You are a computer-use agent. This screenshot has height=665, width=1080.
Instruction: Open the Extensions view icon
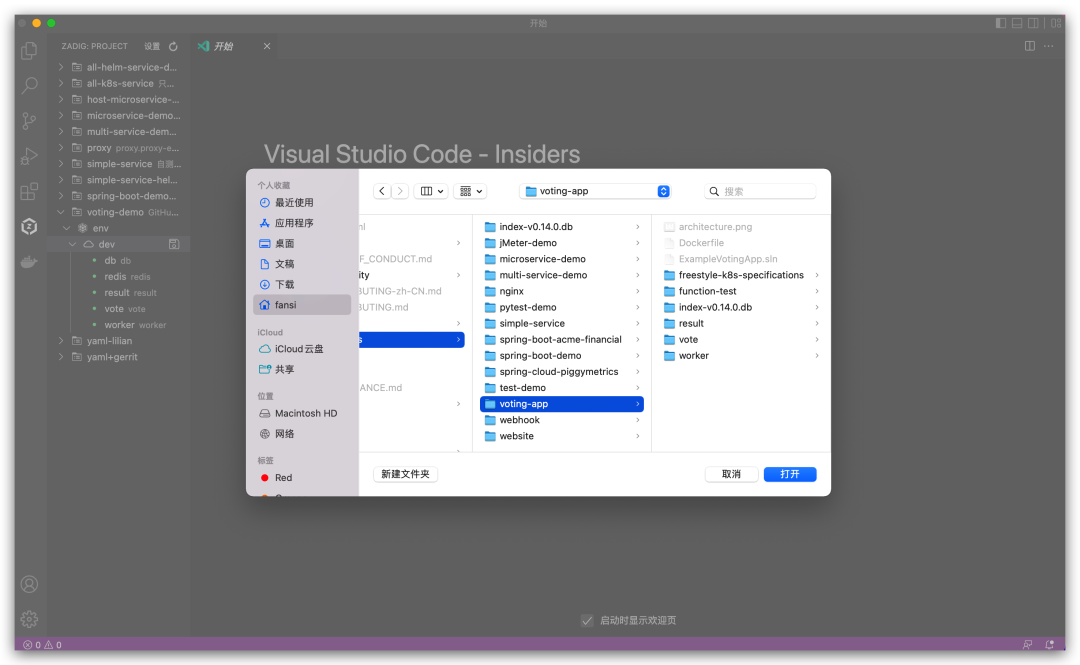(29, 191)
